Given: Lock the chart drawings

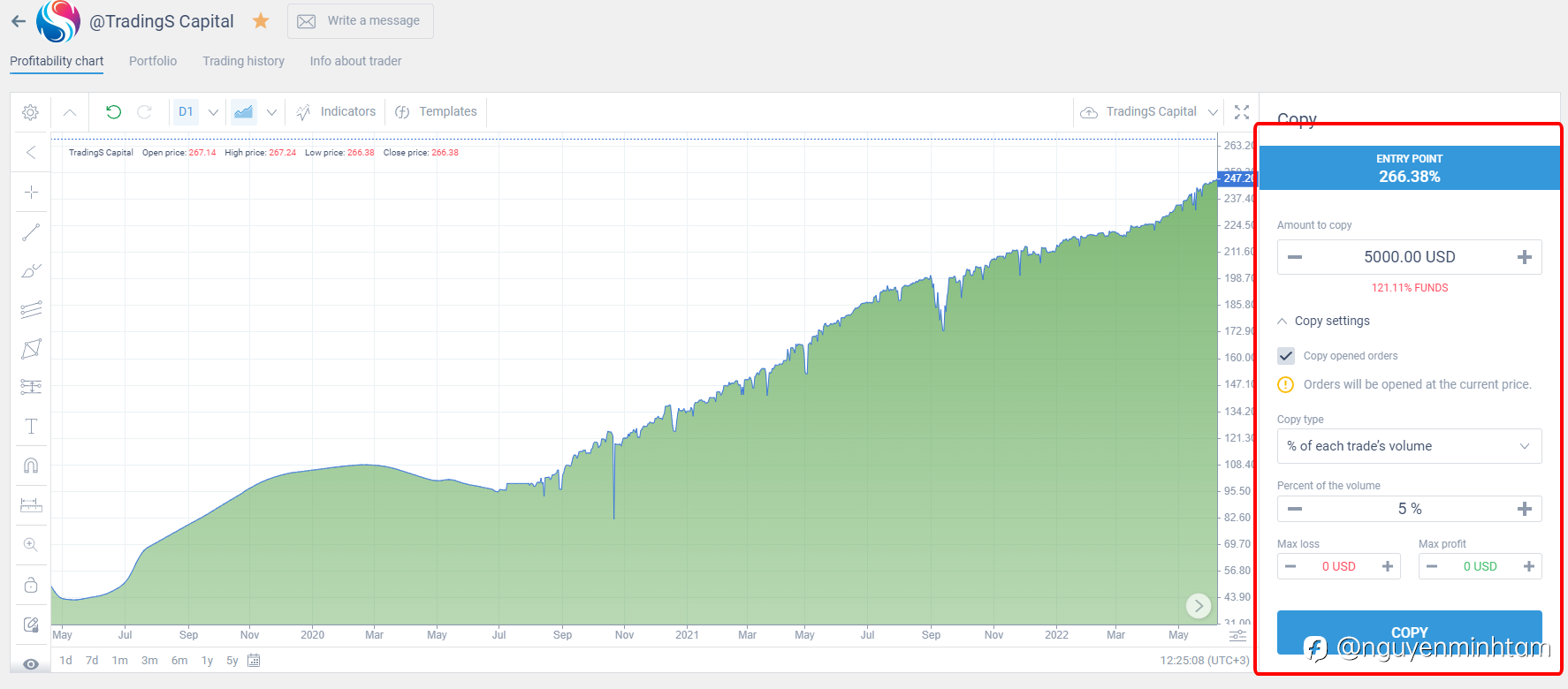Looking at the screenshot, I should (x=31, y=585).
